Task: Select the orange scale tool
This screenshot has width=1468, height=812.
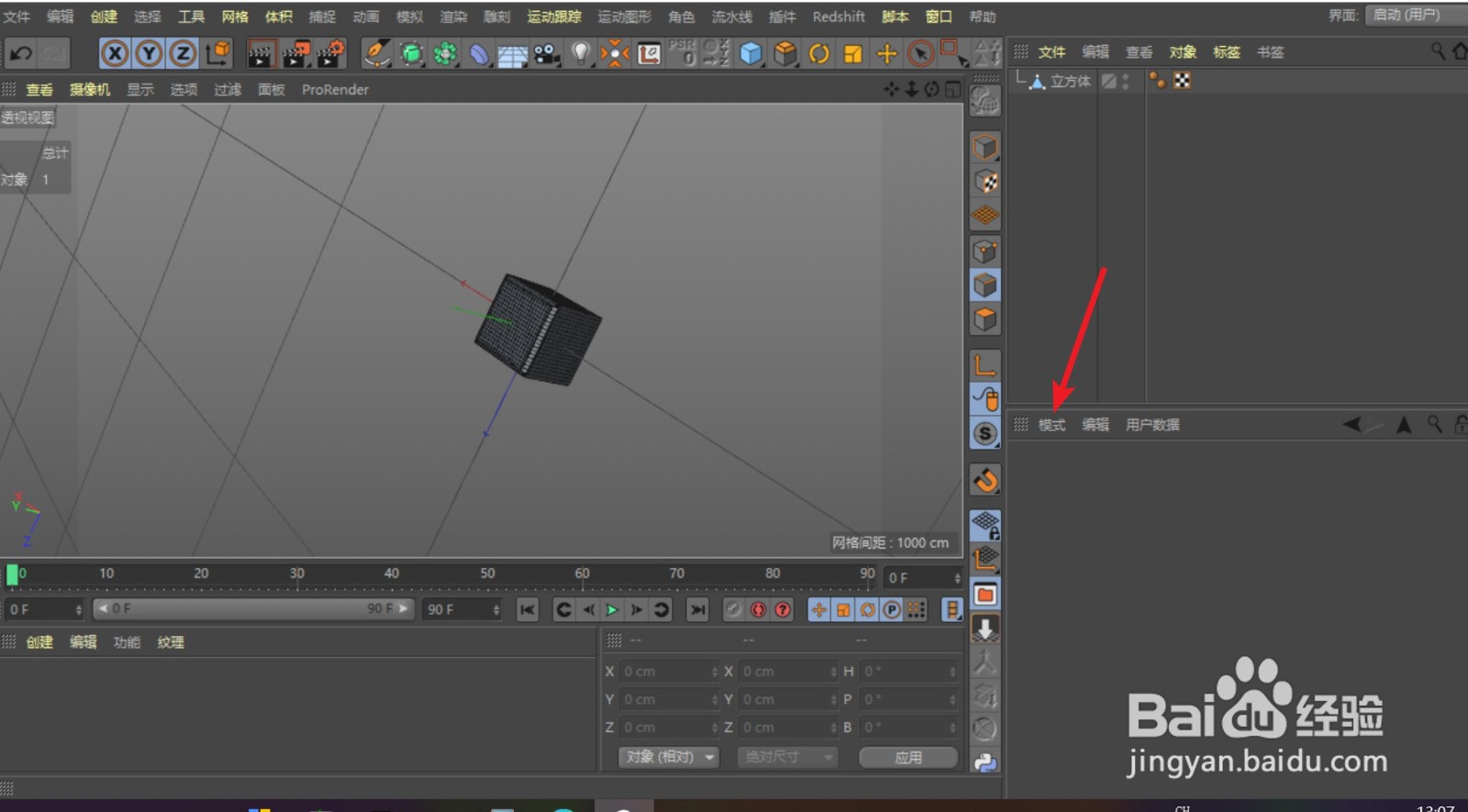Action: click(853, 54)
